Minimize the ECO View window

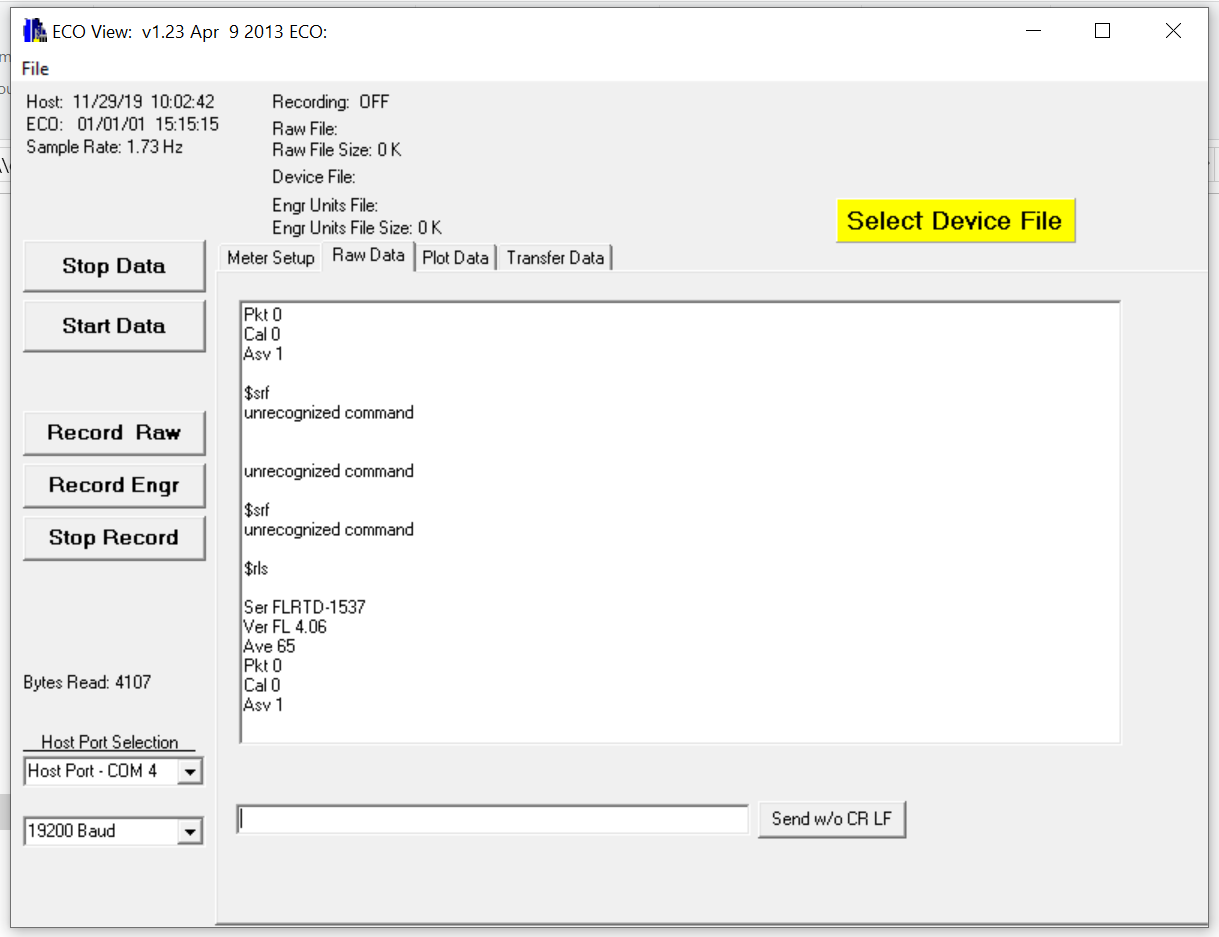(1032, 31)
